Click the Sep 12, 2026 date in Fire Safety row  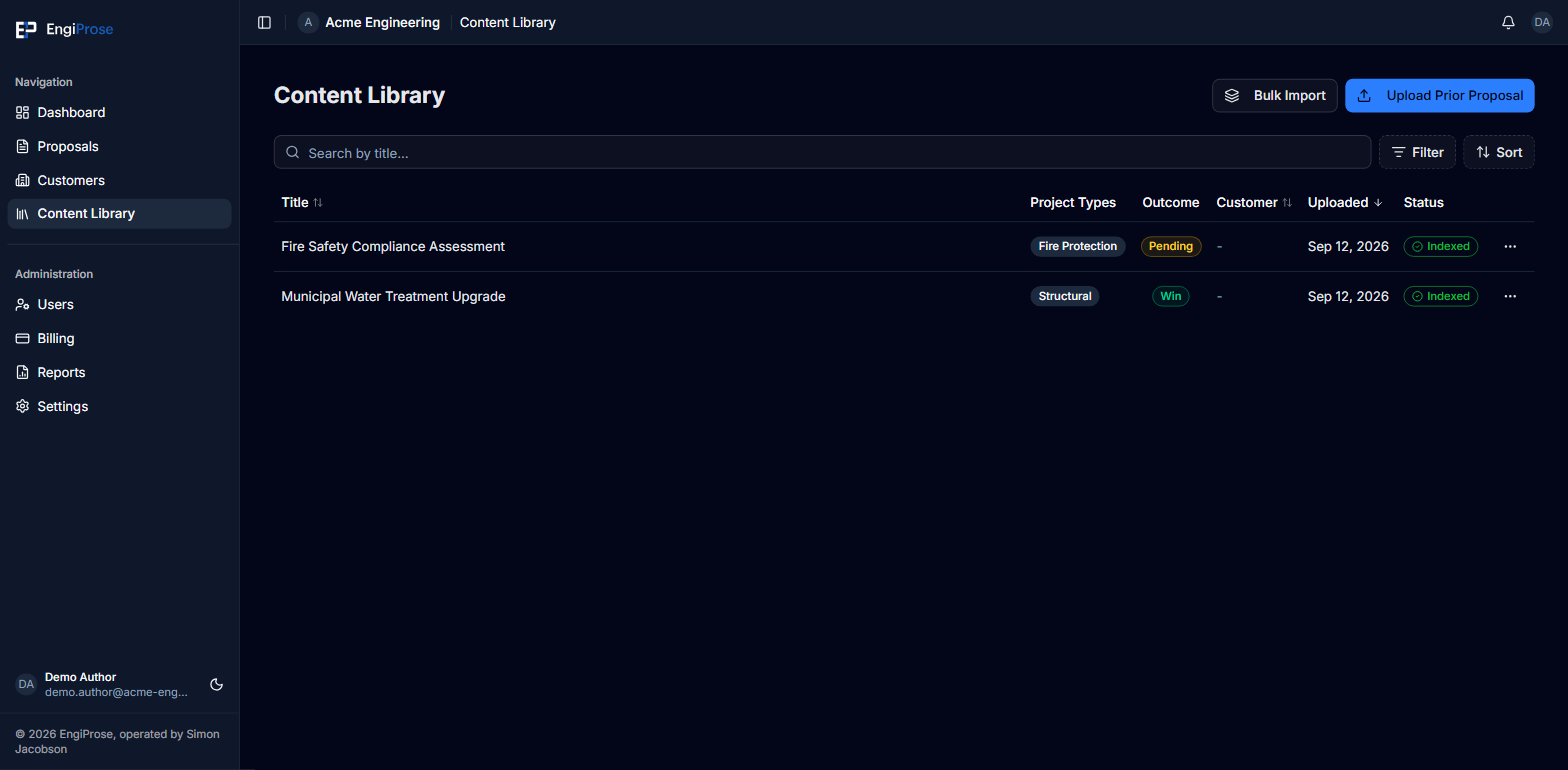(x=1348, y=246)
